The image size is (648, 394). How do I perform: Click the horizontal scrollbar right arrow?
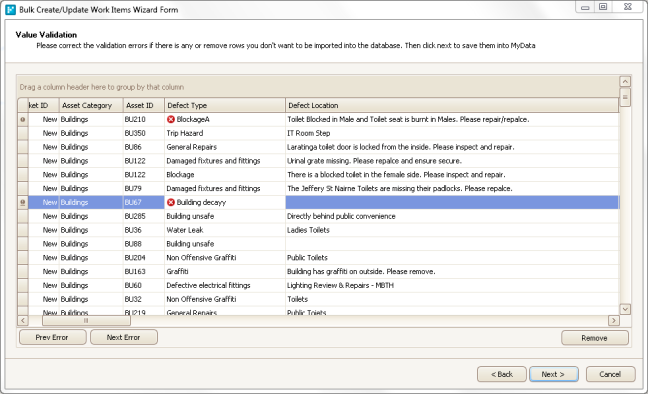tap(614, 320)
